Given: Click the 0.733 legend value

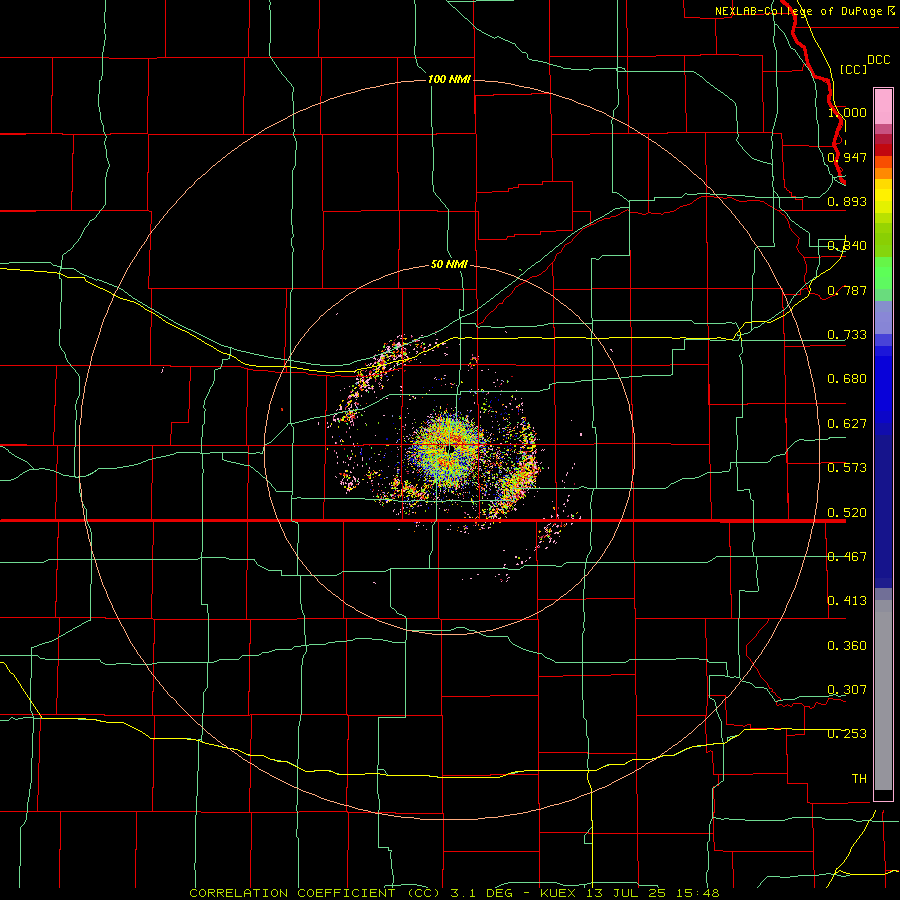Looking at the screenshot, I should (x=847, y=335).
